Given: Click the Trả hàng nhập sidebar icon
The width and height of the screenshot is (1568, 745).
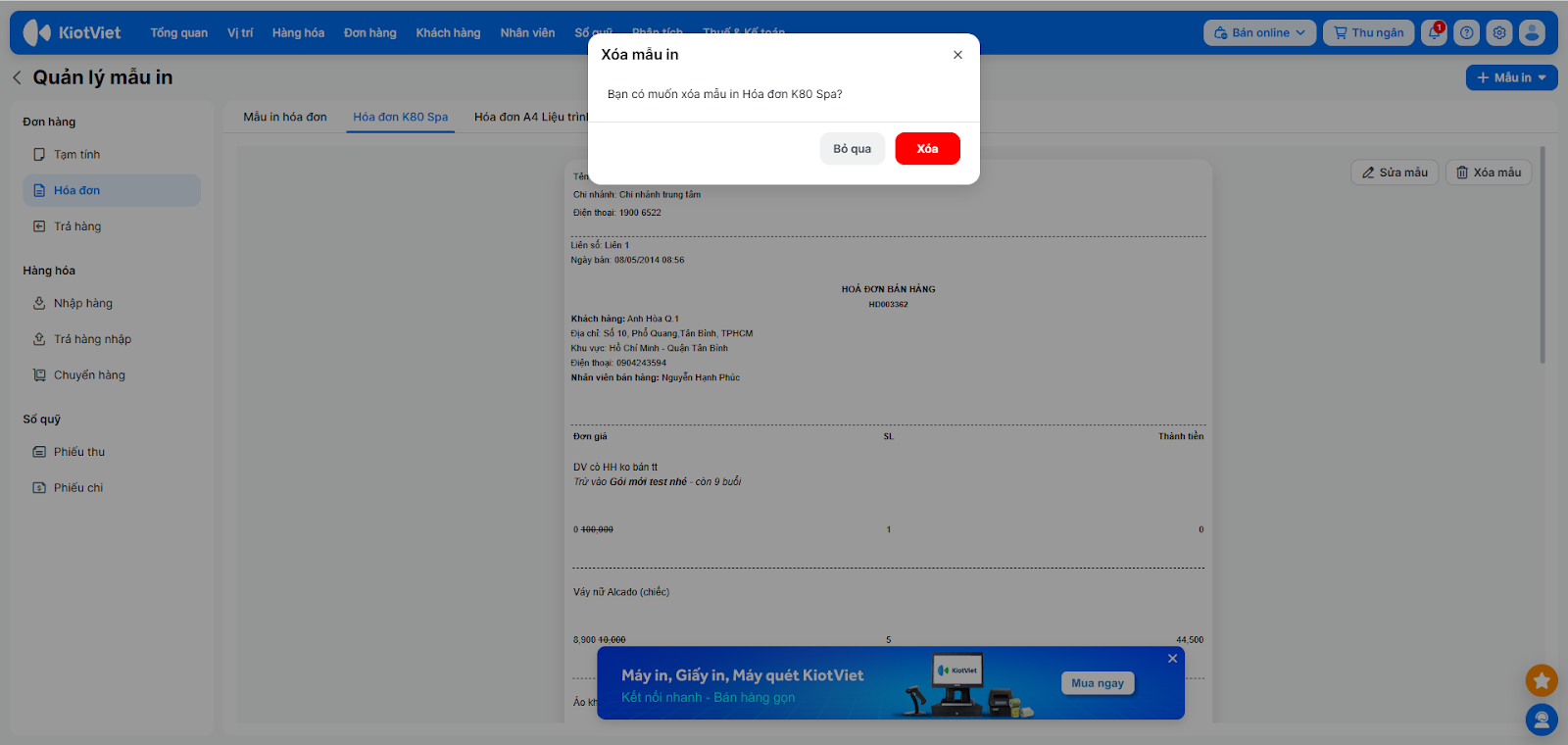Looking at the screenshot, I should point(39,339).
